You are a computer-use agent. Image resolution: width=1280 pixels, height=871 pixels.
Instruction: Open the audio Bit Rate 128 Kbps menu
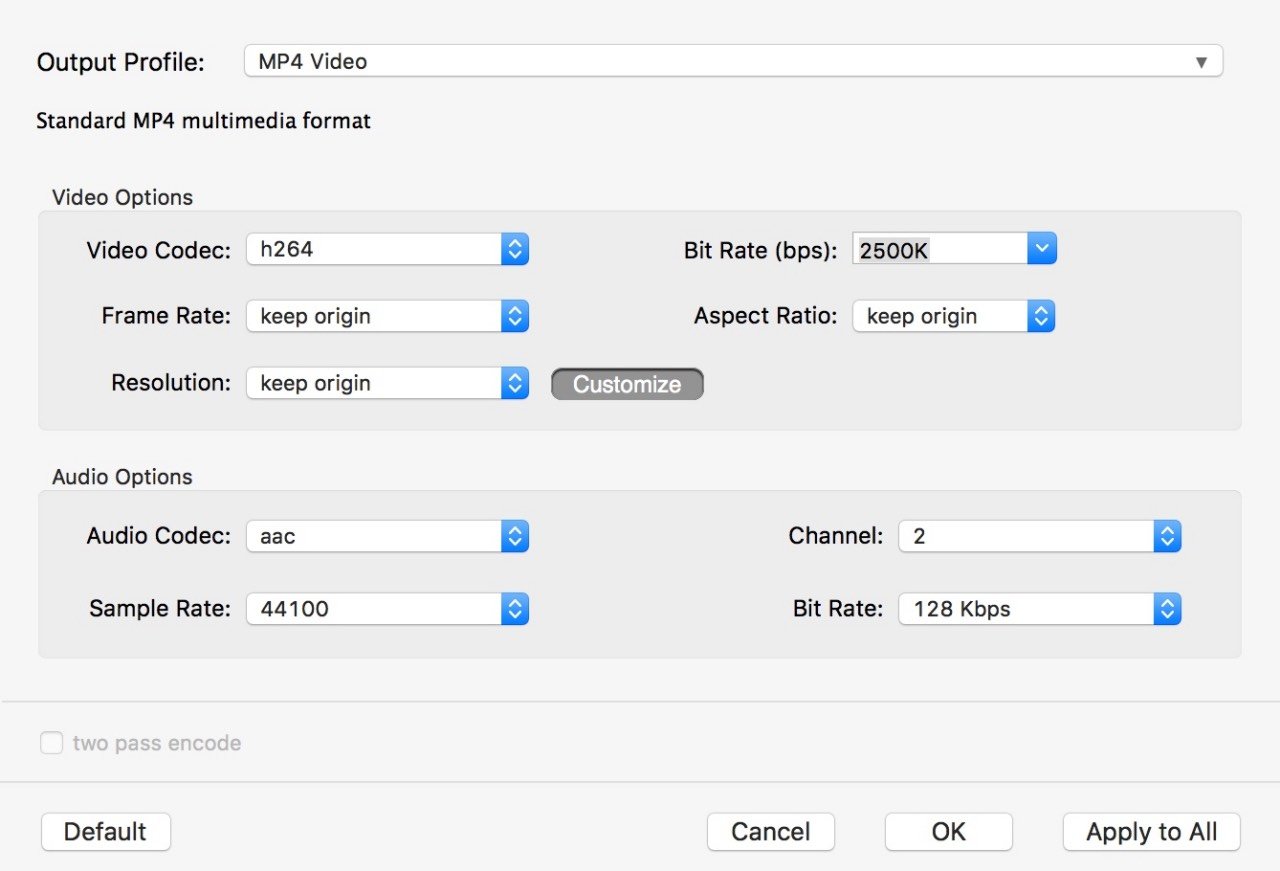1039,609
